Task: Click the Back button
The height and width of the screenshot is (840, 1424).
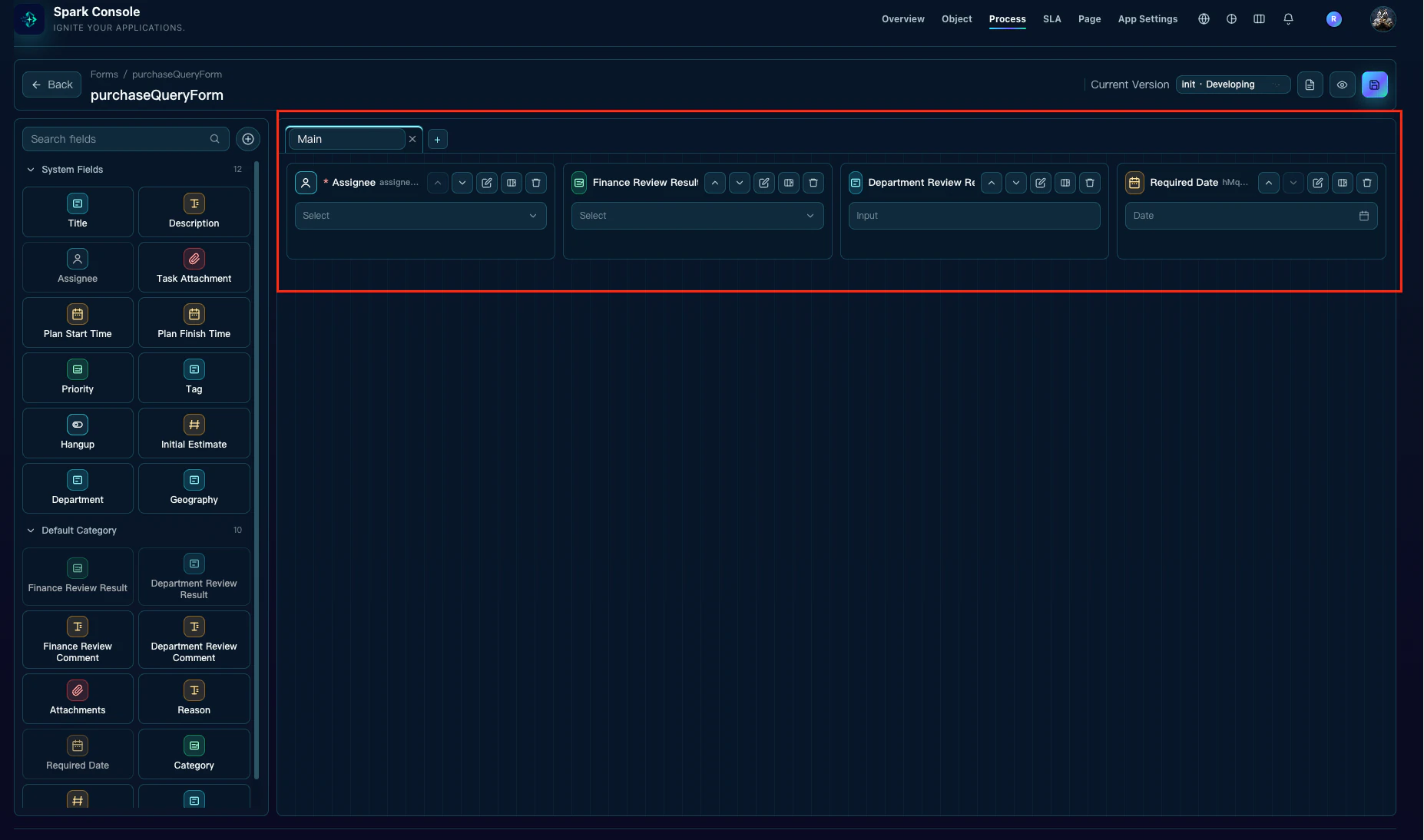Action: [52, 84]
